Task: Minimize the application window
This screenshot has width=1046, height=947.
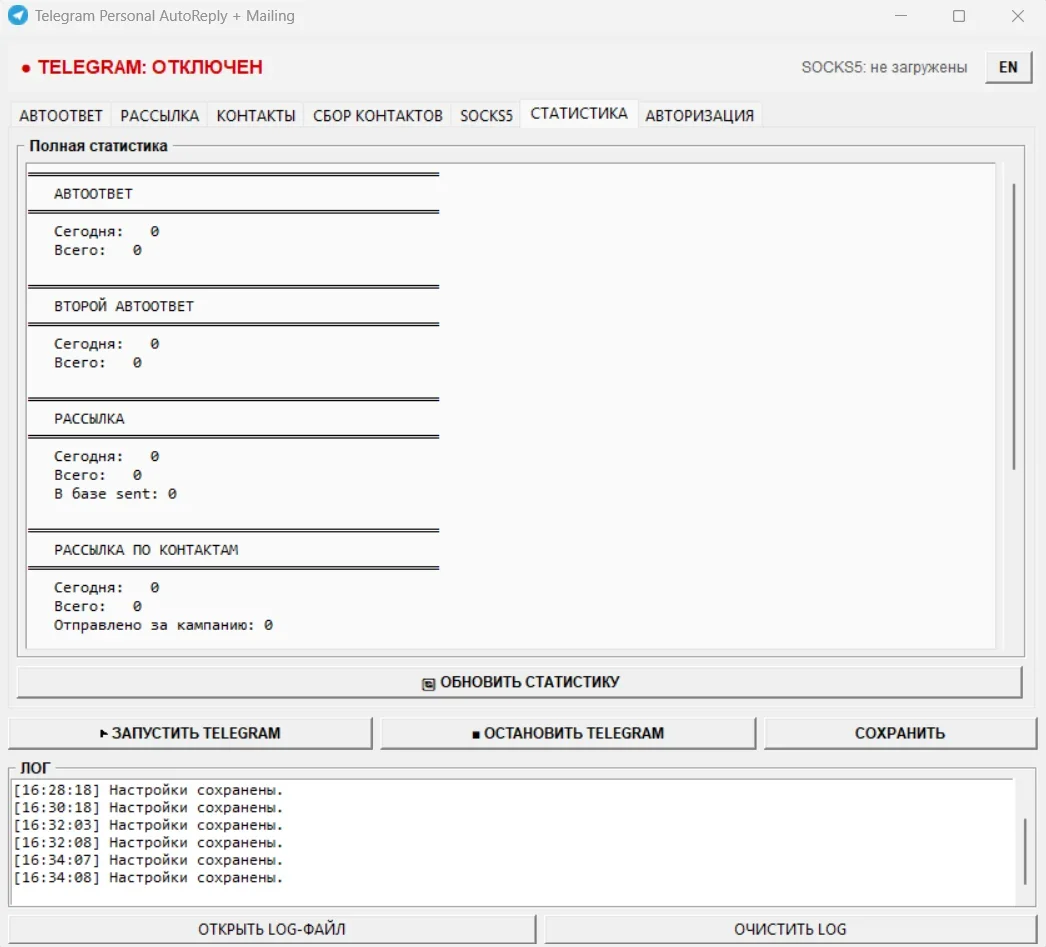Action: point(901,16)
